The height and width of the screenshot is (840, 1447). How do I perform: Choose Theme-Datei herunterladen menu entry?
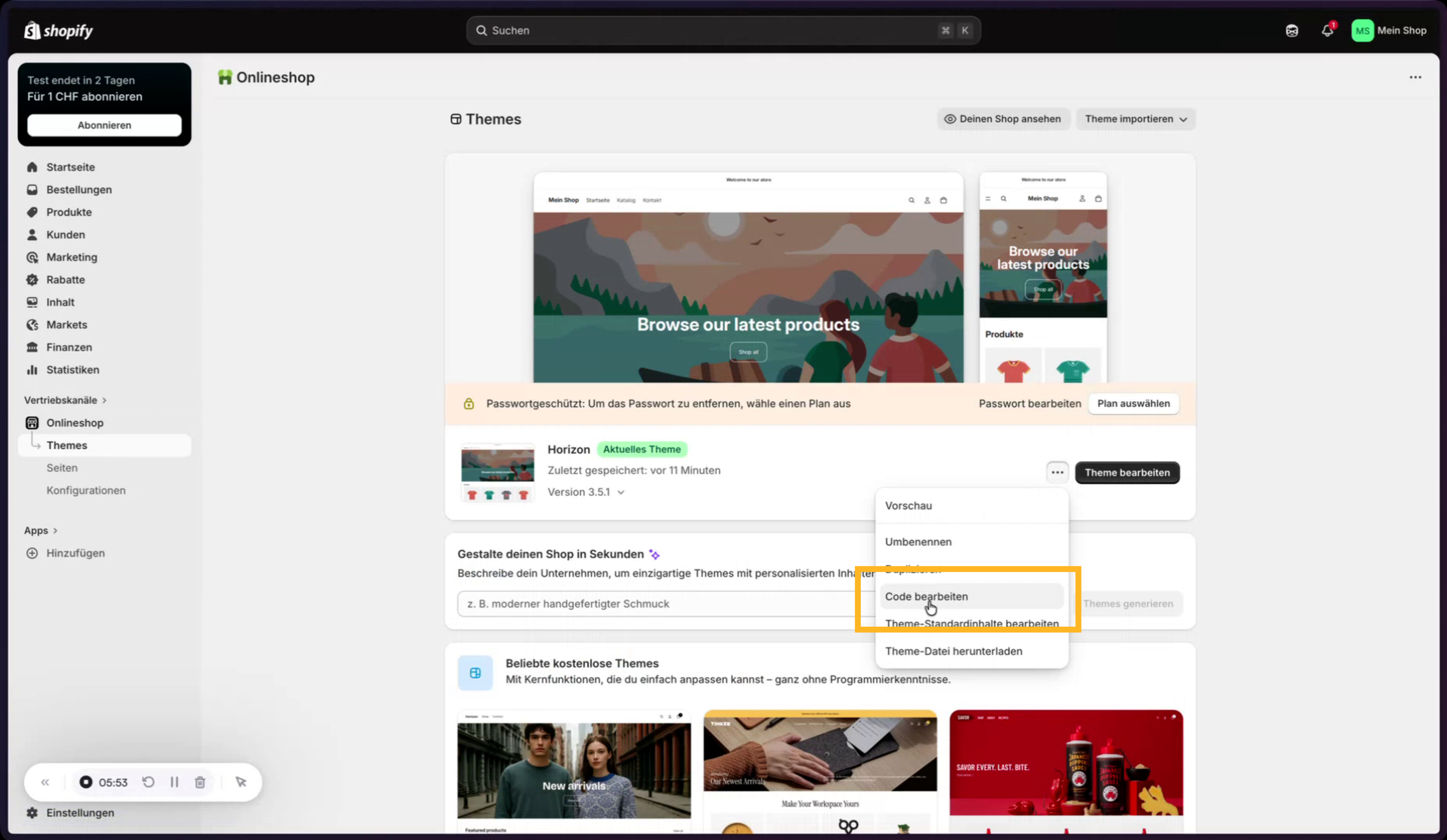(953, 651)
